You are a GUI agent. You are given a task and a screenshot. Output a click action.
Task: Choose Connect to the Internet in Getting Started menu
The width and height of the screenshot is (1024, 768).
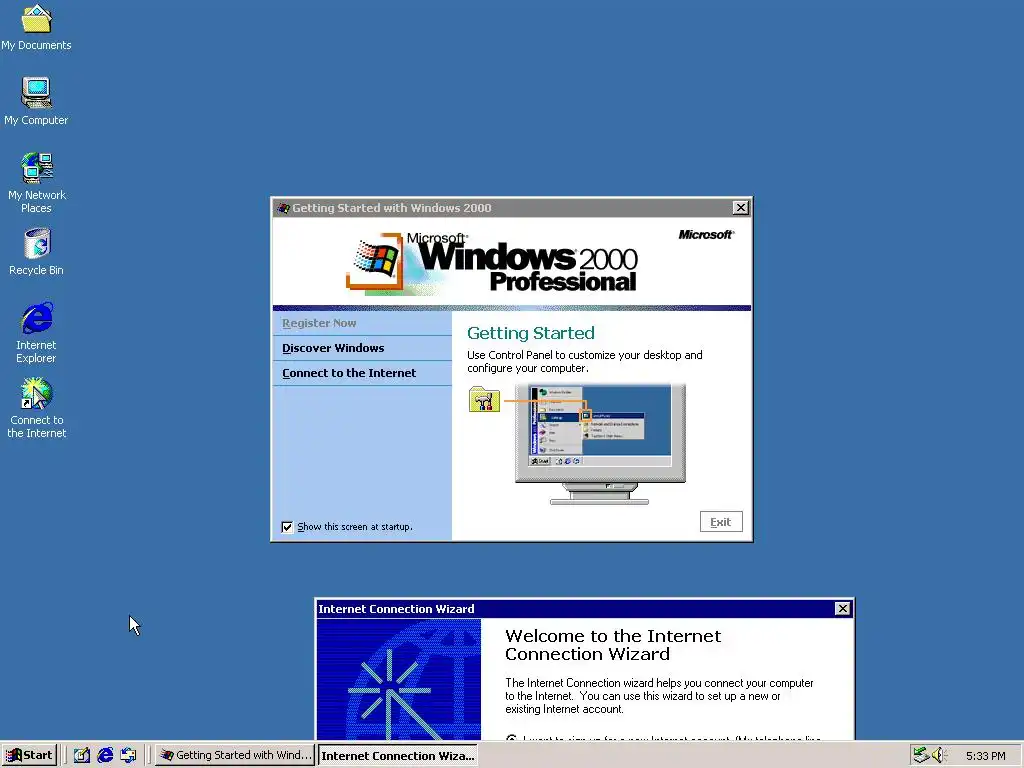point(349,373)
